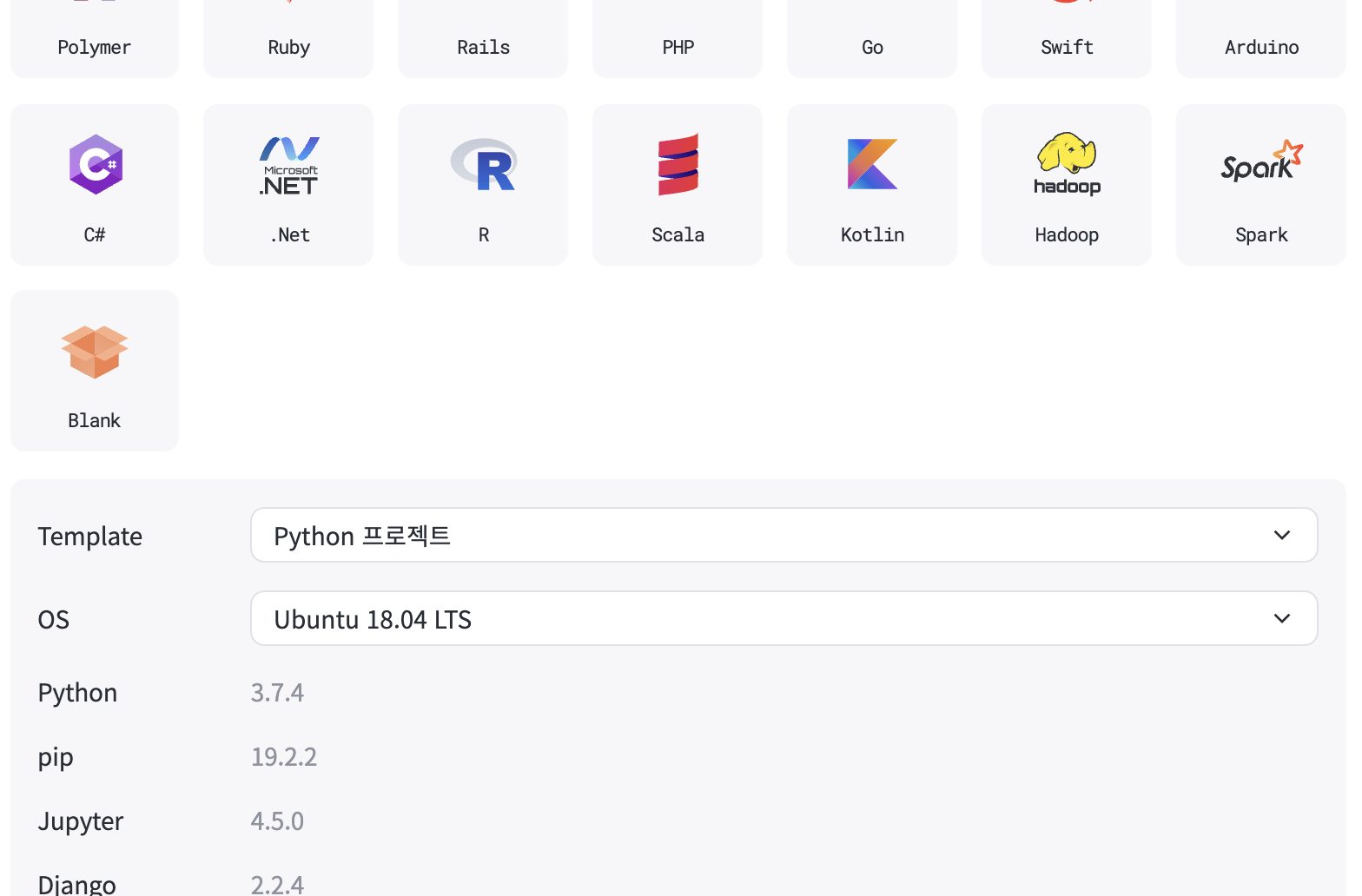The height and width of the screenshot is (896, 1362).
Task: Click the Spark card caption
Action: 1261,235
